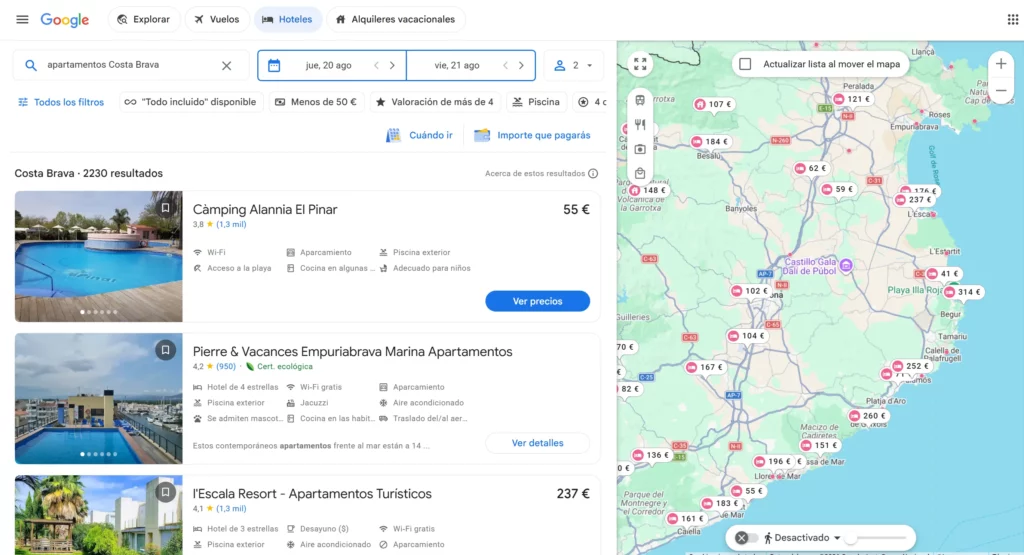Zoom in on the map
This screenshot has width=1024, height=555.
[x=1001, y=64]
